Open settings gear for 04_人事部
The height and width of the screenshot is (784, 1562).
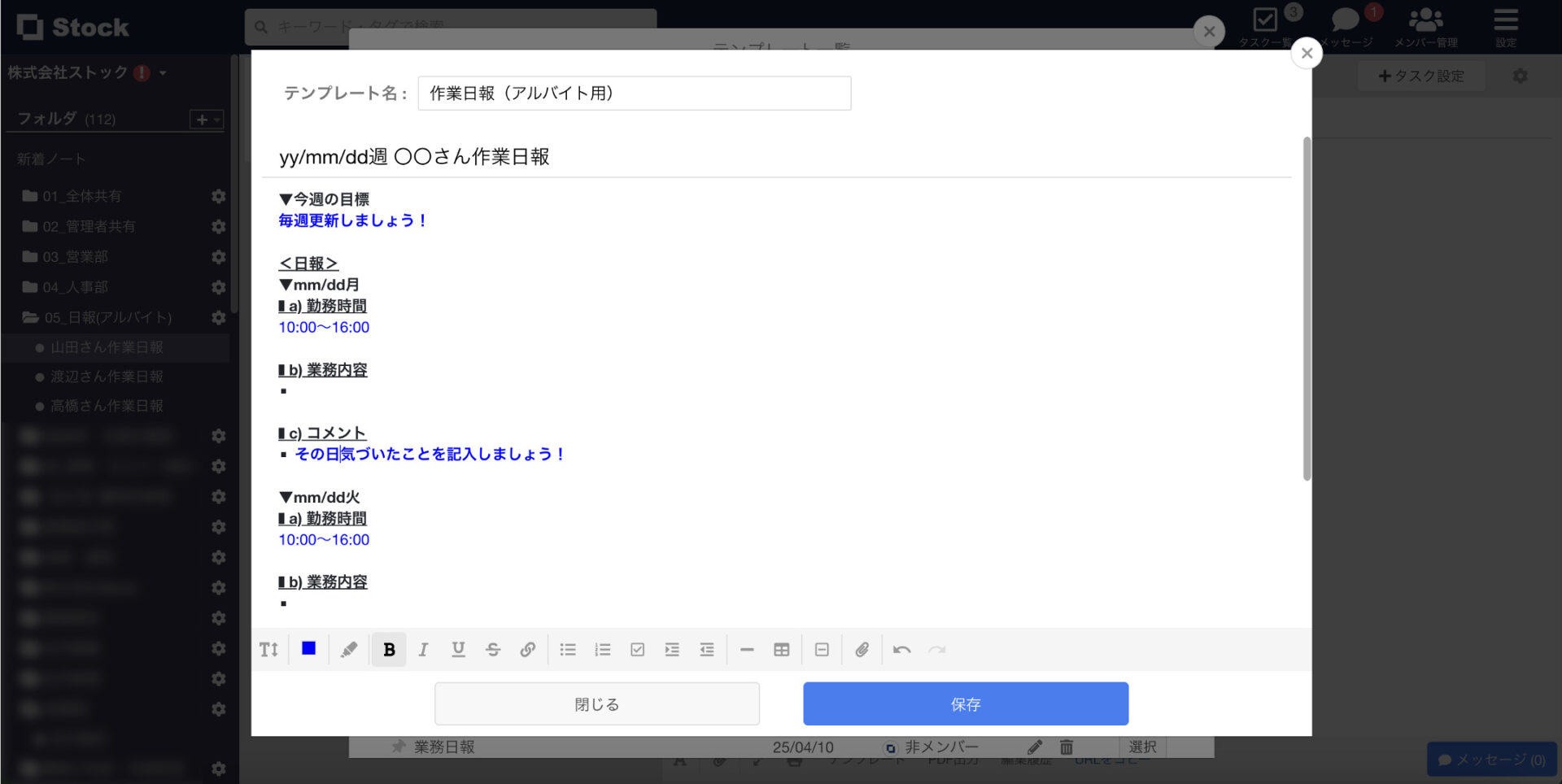click(218, 287)
